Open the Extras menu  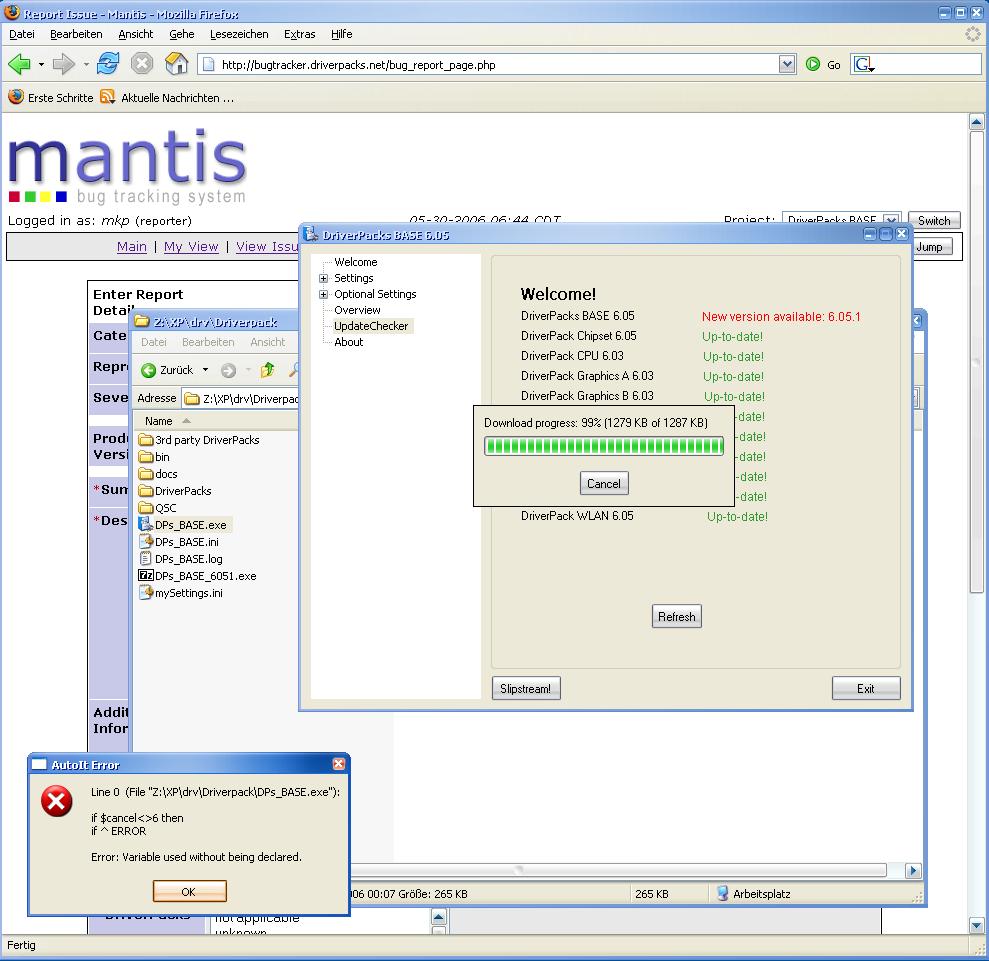tap(299, 34)
